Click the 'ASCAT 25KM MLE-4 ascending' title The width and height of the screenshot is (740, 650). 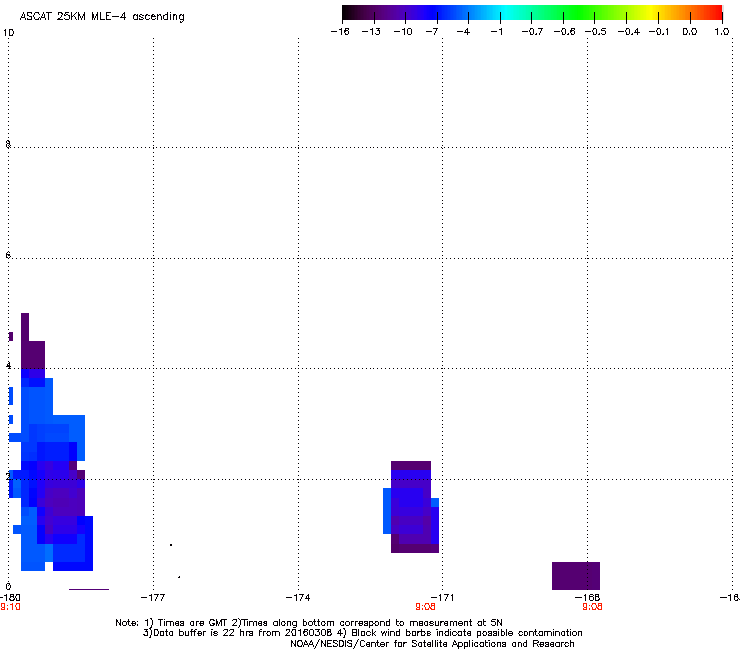click(x=102, y=17)
